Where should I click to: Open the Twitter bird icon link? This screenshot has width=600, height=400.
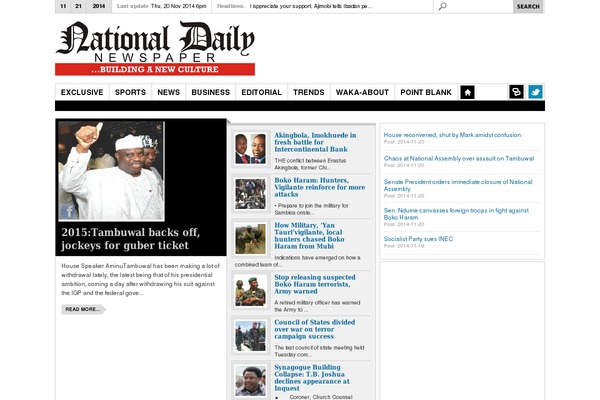[535, 92]
